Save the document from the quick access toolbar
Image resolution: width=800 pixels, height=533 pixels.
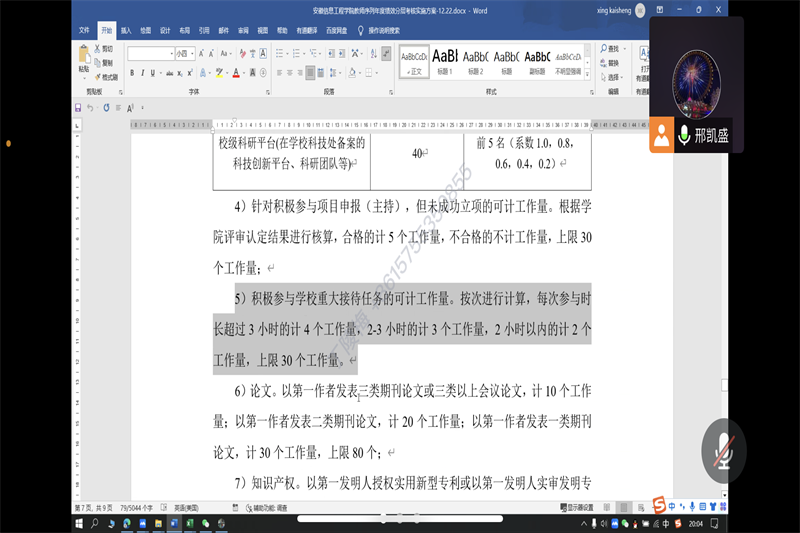click(78, 107)
